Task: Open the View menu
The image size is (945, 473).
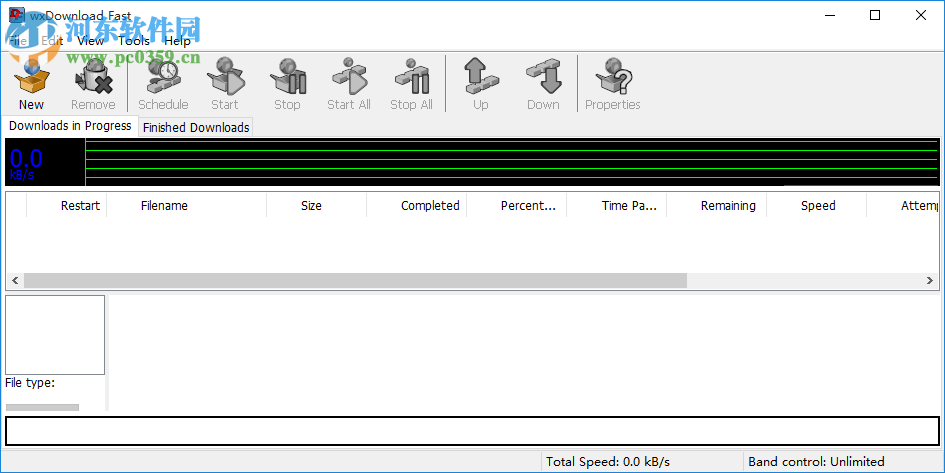Action: [x=90, y=40]
